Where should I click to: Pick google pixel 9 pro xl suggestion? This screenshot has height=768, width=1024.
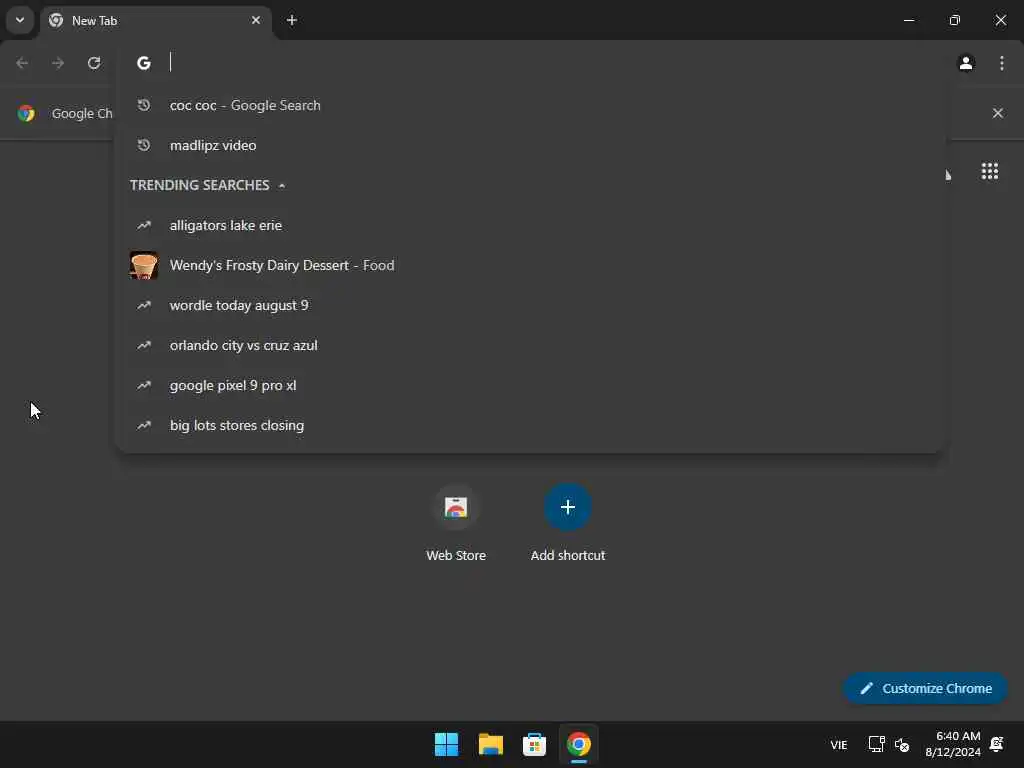click(x=530, y=385)
